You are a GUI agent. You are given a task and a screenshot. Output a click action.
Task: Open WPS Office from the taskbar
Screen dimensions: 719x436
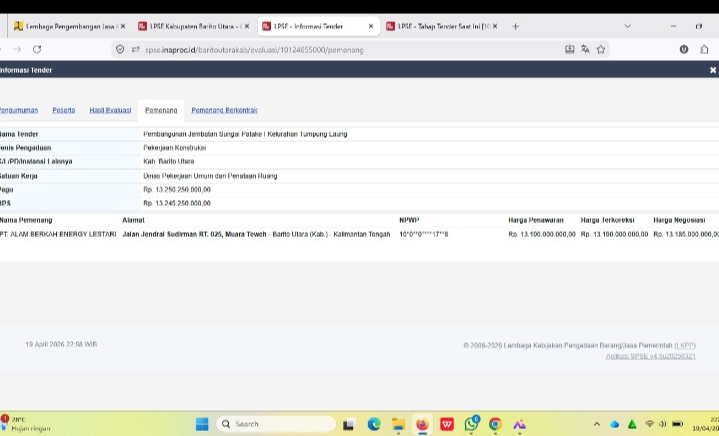tap(447, 424)
